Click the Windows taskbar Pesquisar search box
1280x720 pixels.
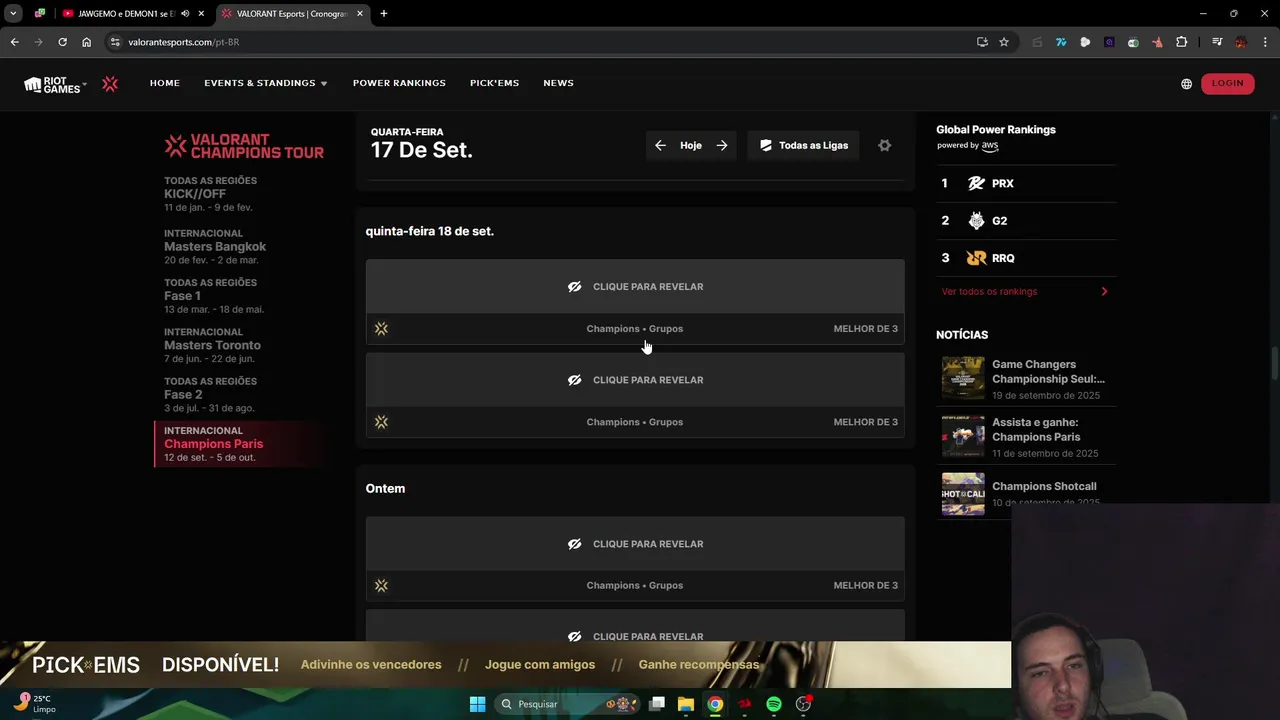click(x=568, y=704)
